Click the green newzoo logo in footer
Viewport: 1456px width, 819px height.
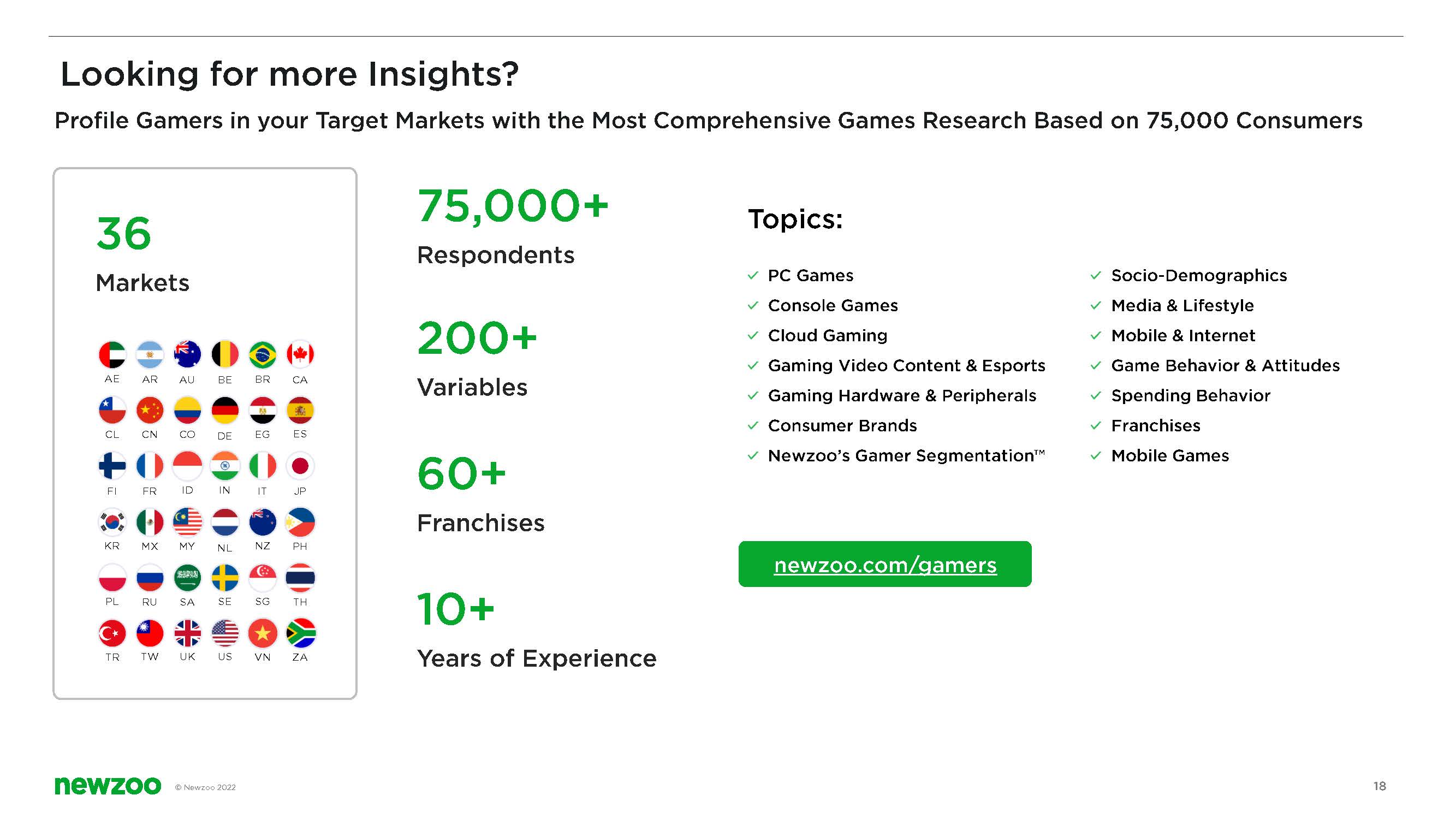pyautogui.click(x=108, y=786)
